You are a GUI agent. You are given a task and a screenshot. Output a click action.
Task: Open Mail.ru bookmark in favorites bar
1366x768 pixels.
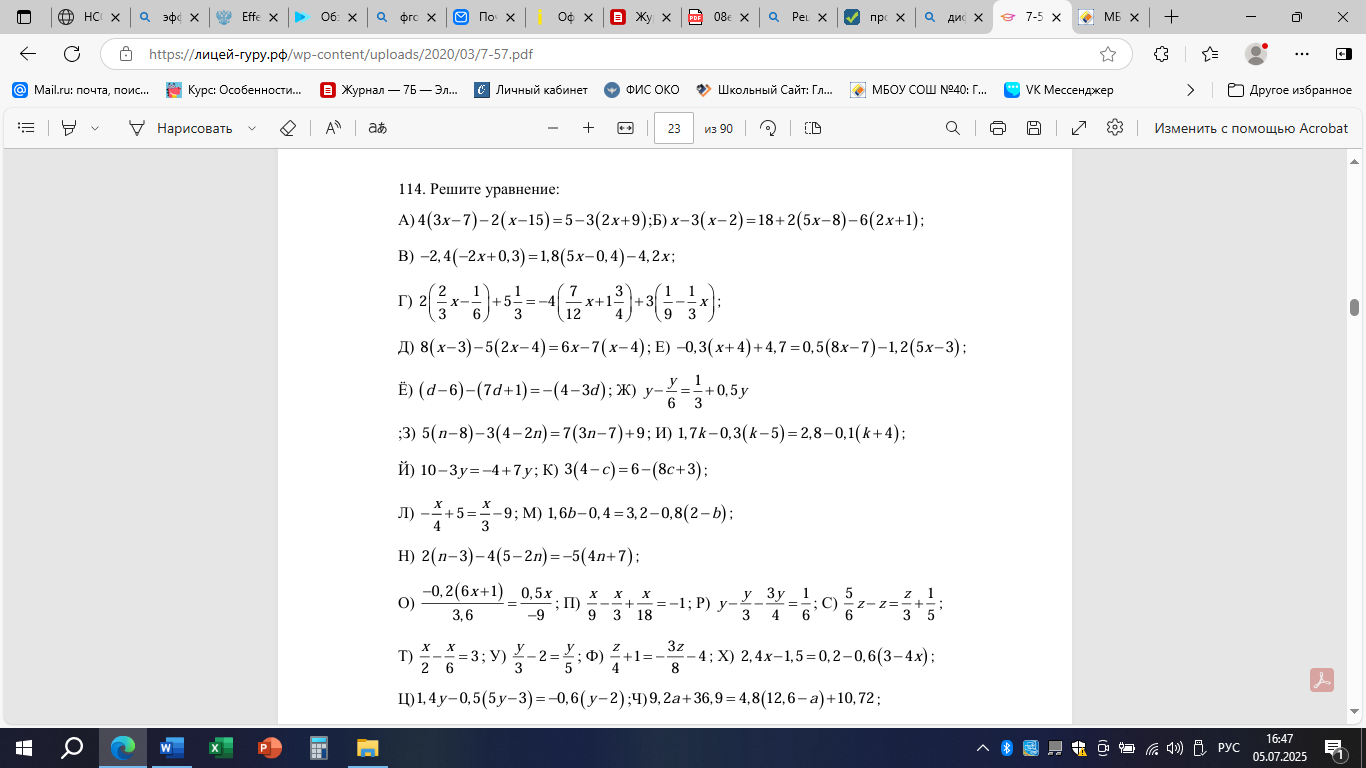[x=80, y=90]
